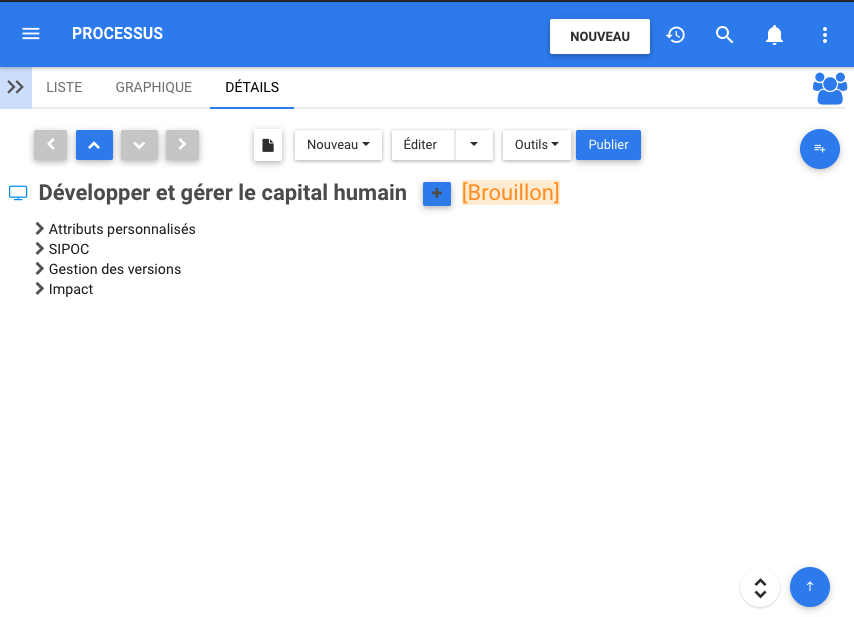Click the blue plus button beside title
The width and height of the screenshot is (854, 617).
[x=437, y=193]
